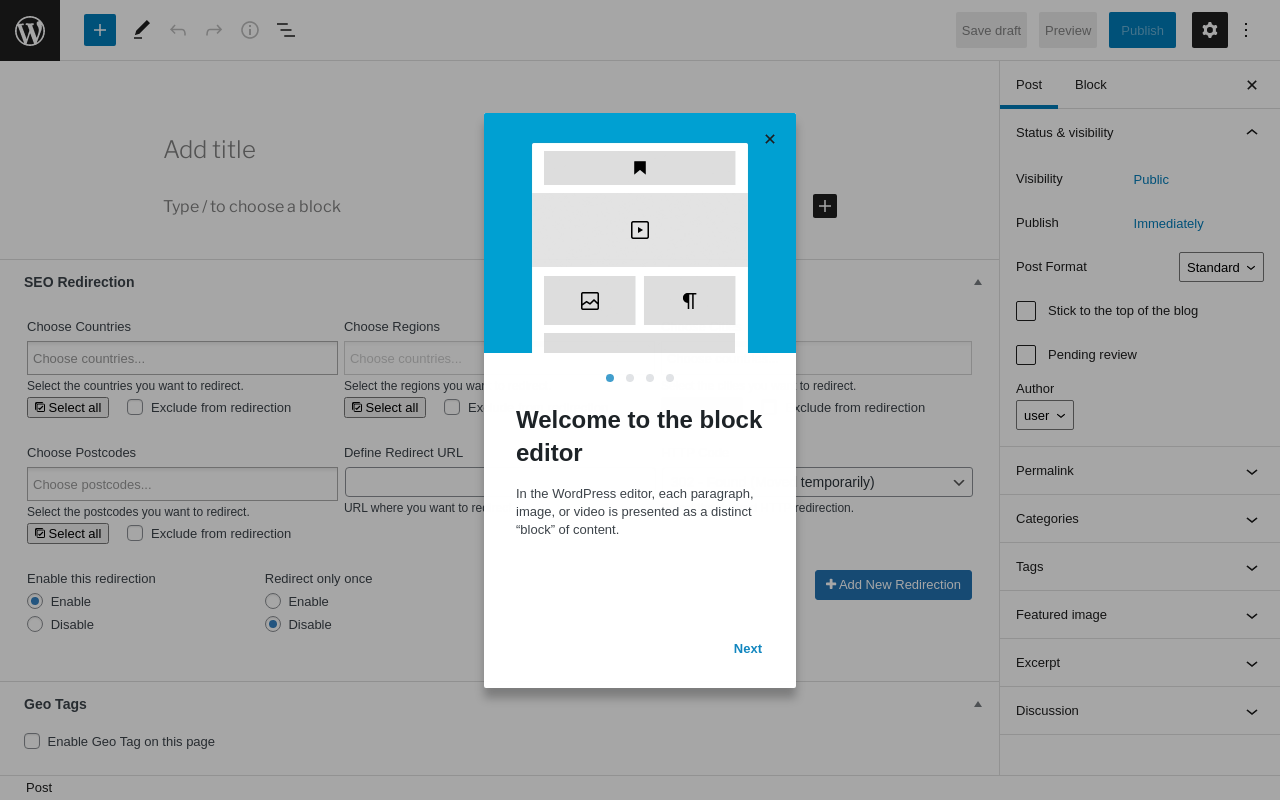
Task: Click the WordPress logo icon
Action: coord(30,31)
